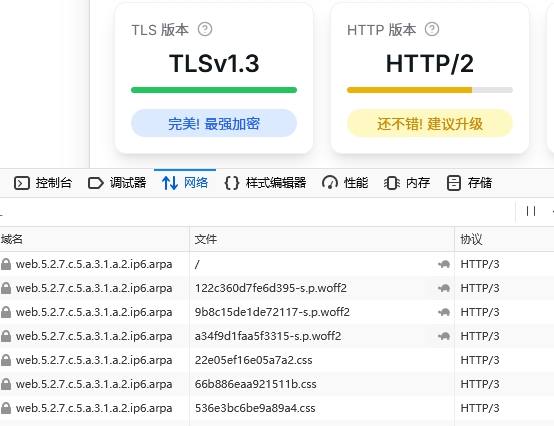Click lock icon of first request row
The height and width of the screenshot is (426, 554).
[6, 264]
